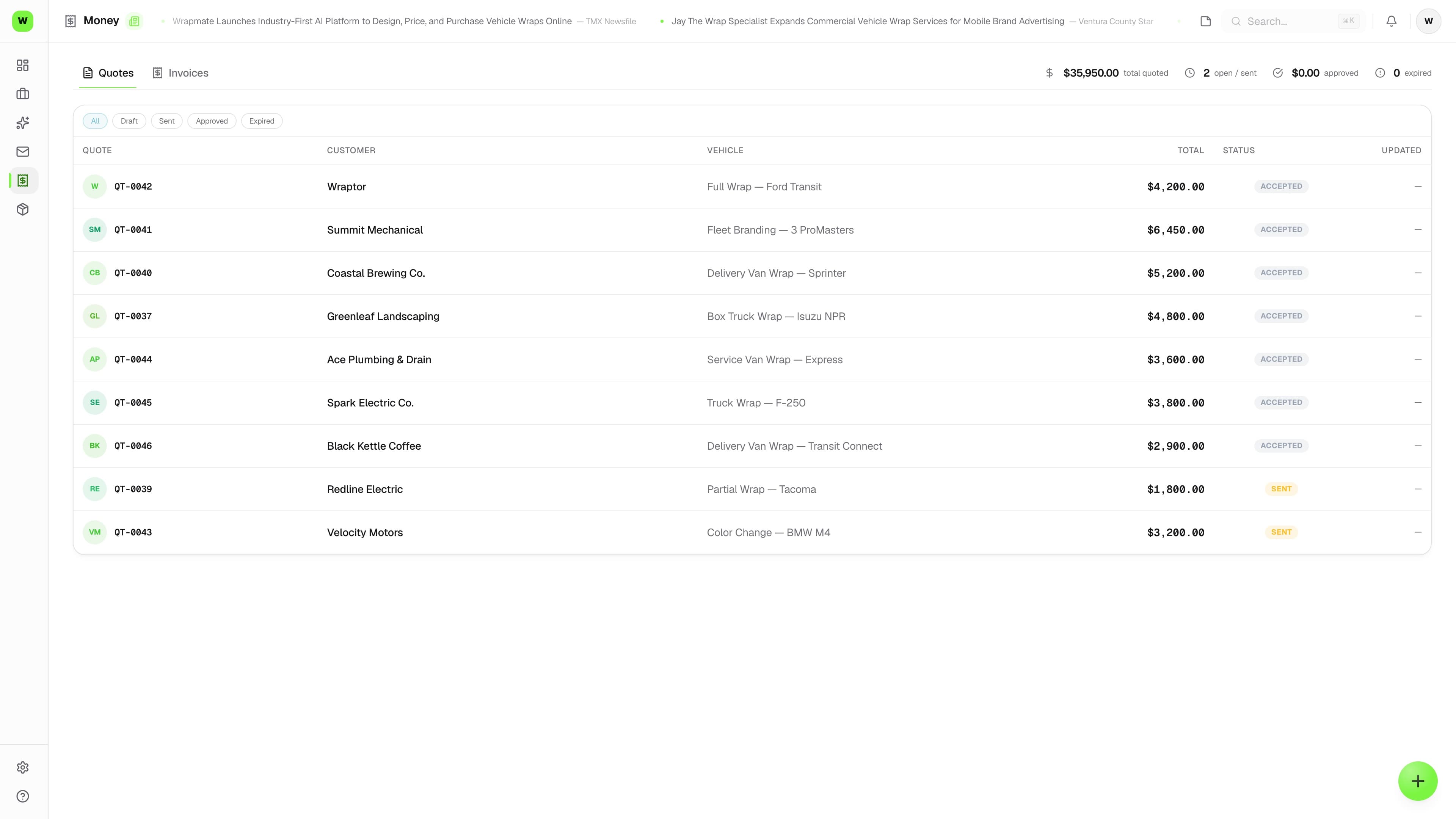
Task: Click the $35,950.00 total quoted stat
Action: pyautogui.click(x=1107, y=73)
